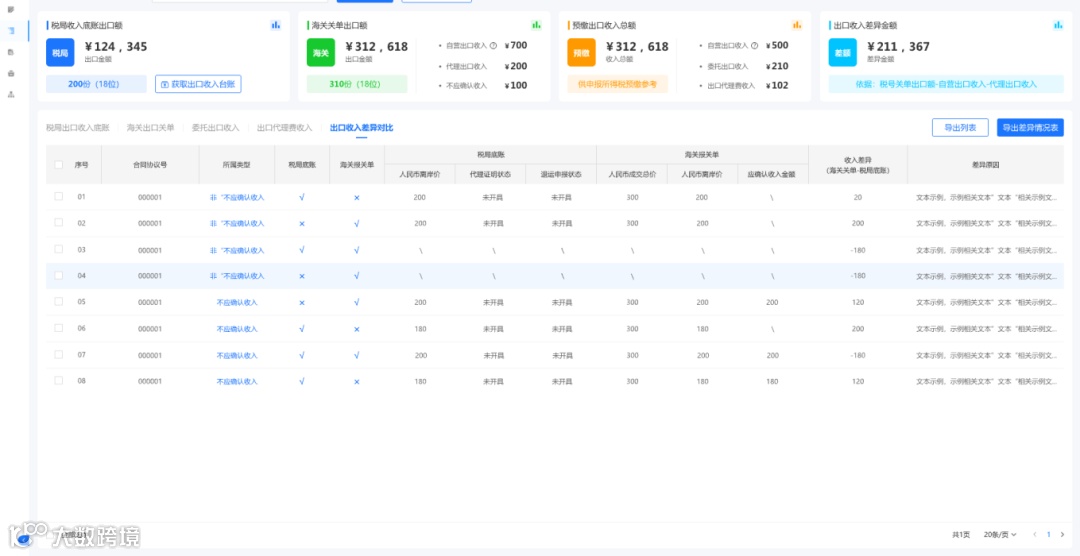
Task: Check the box for row 08
Action: [x=59, y=380]
